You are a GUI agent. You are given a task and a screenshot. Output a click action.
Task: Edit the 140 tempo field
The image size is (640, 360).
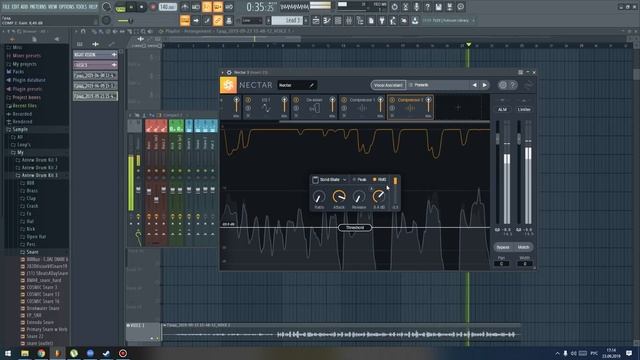(x=167, y=7)
